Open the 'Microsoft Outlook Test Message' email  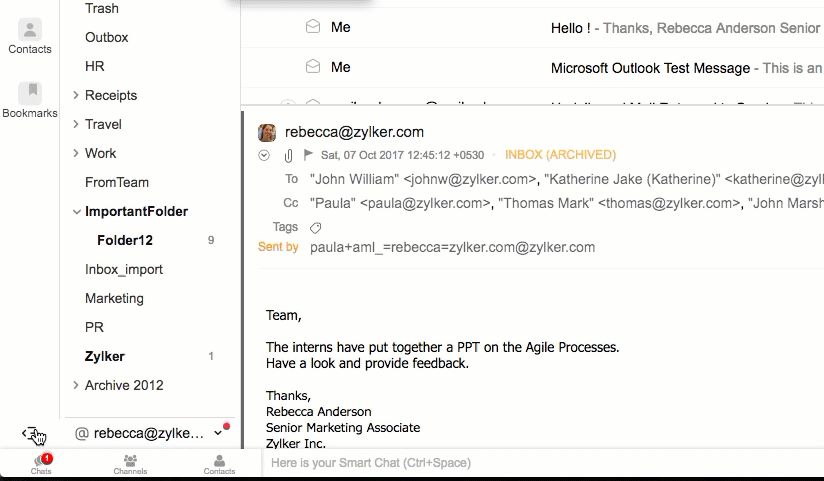(x=650, y=68)
